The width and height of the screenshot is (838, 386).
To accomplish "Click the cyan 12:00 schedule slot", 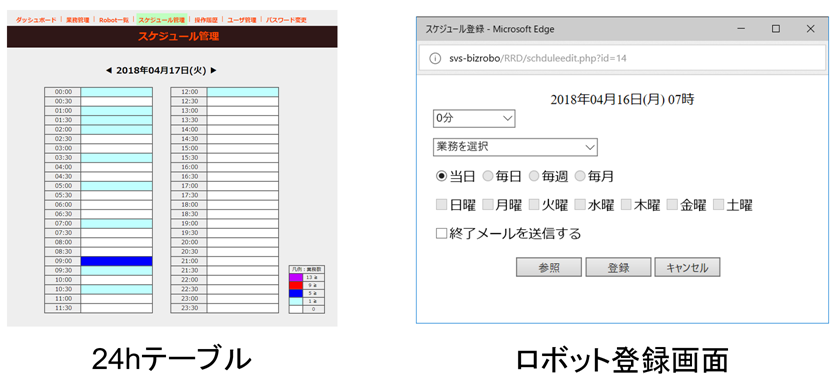I will coord(243,92).
